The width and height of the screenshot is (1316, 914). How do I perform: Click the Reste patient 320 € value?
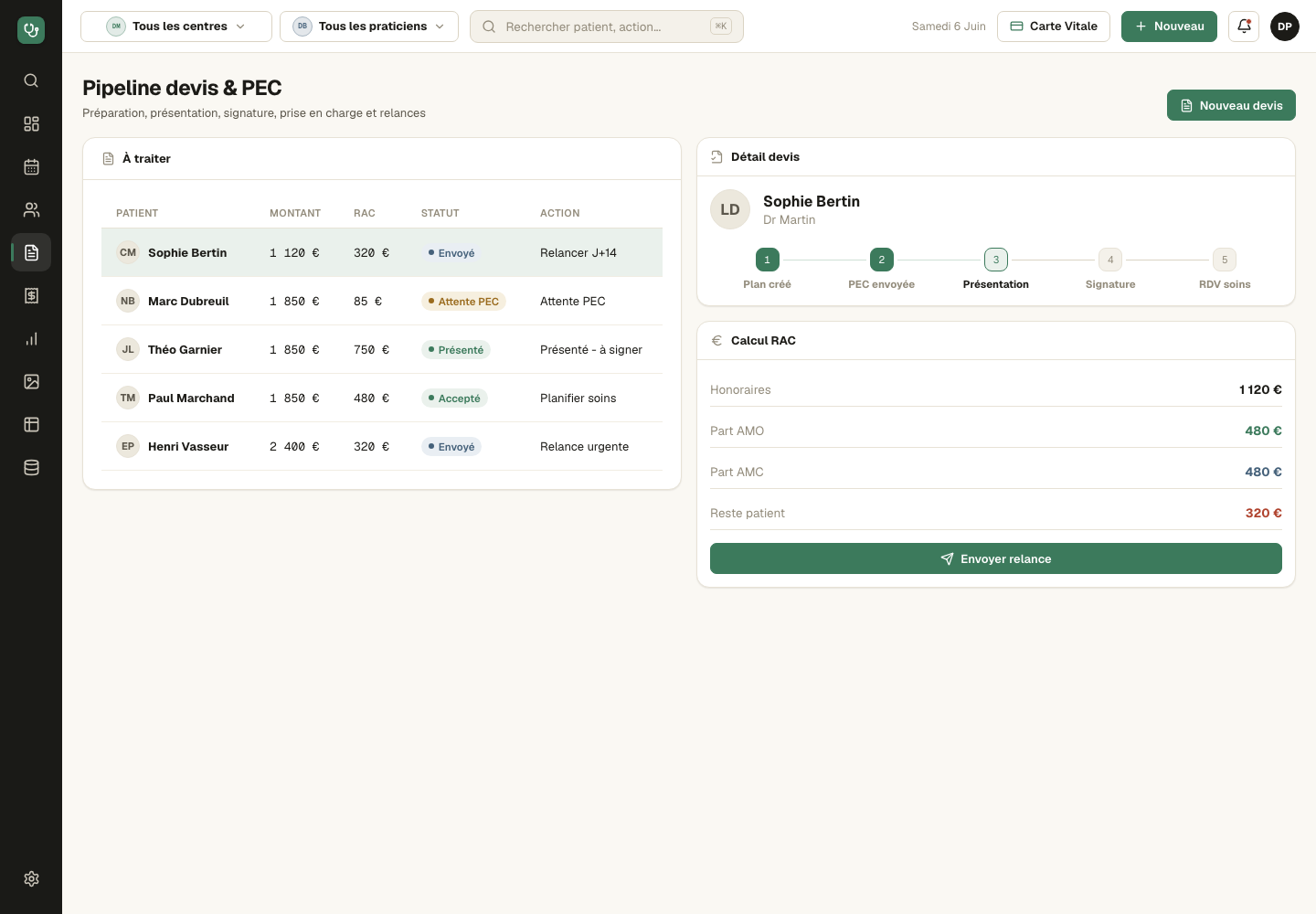pos(1264,513)
